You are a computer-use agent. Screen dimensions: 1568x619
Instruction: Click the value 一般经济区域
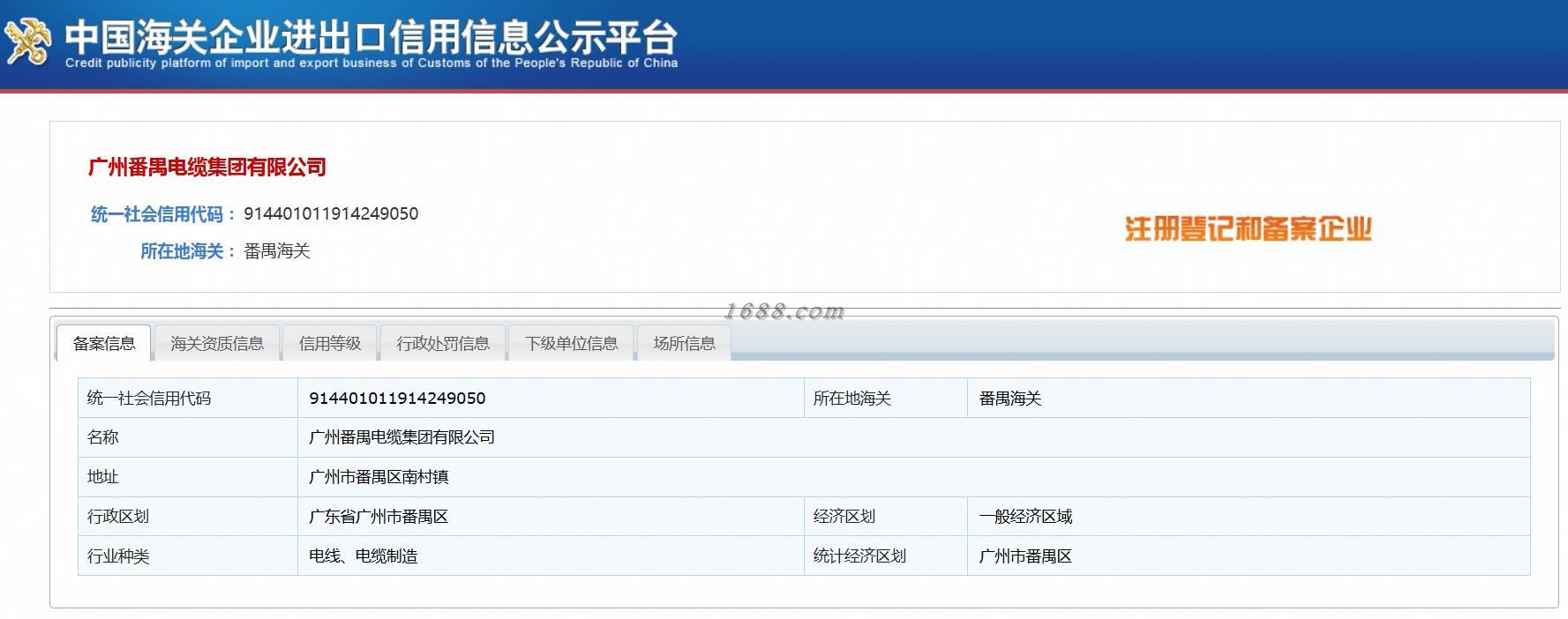click(1025, 517)
